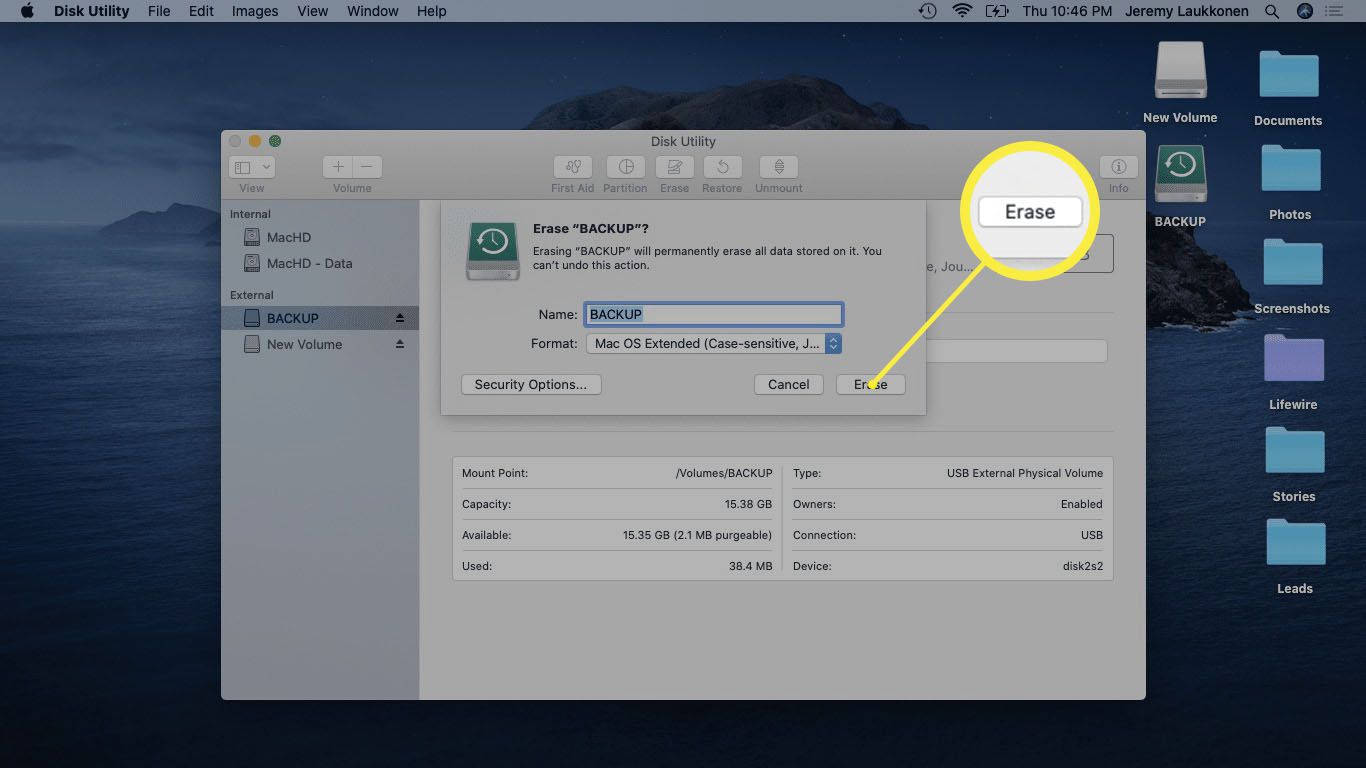The height and width of the screenshot is (768, 1366).
Task: Select BACKUP volume in the sidebar
Action: click(319, 318)
